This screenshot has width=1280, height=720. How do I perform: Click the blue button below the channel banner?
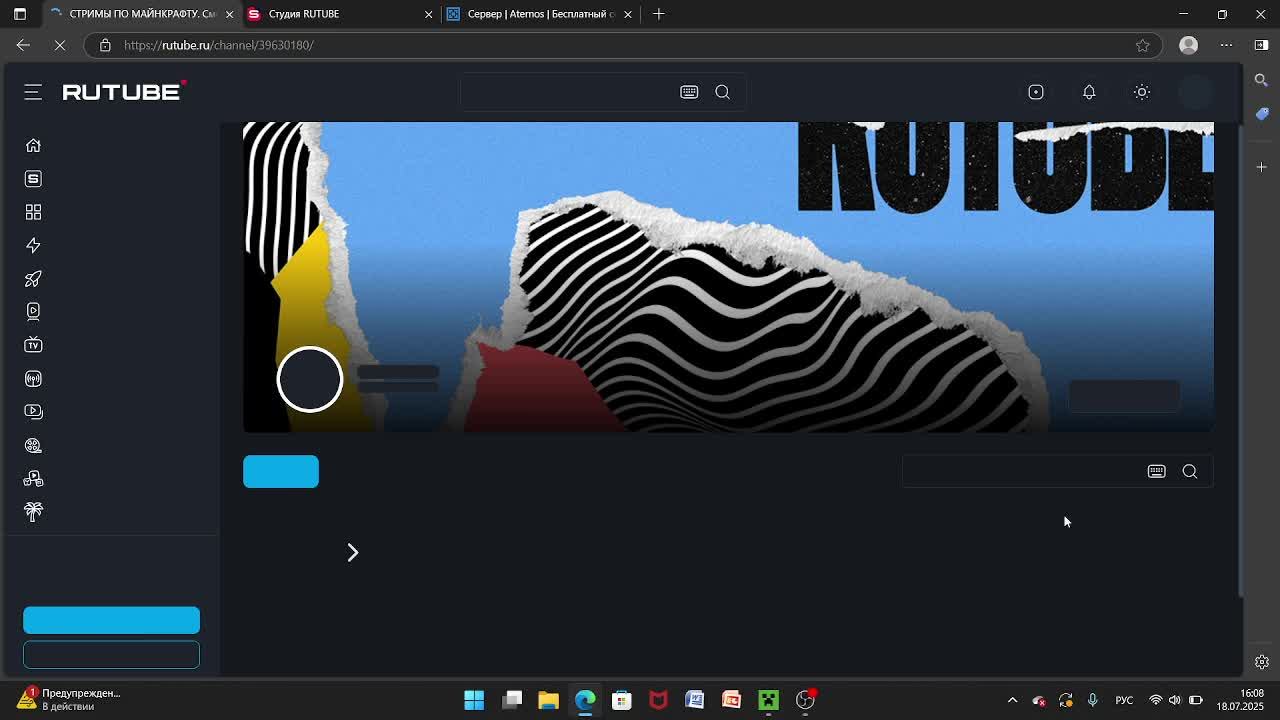281,472
